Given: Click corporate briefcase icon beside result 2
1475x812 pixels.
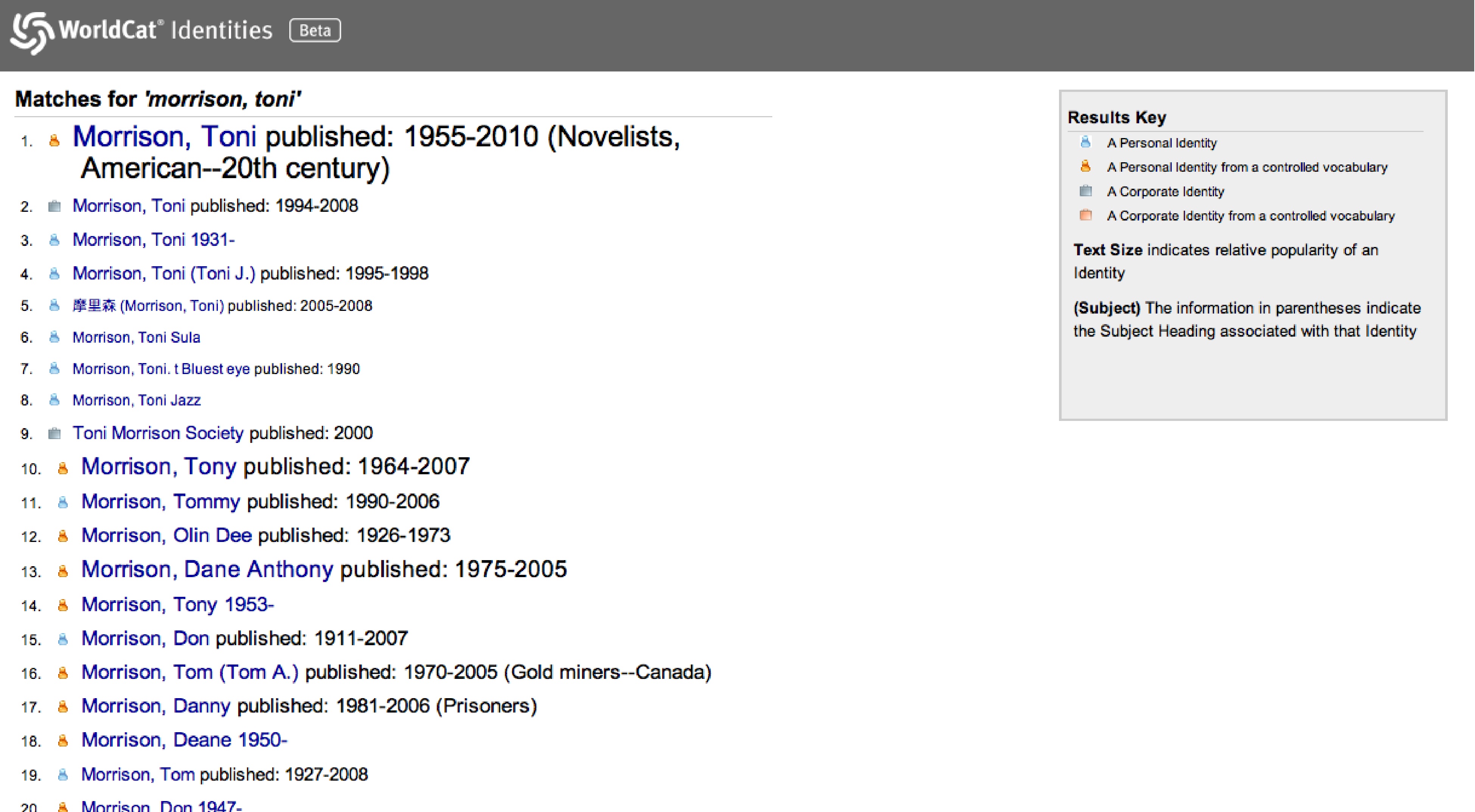Looking at the screenshot, I should coord(54,206).
